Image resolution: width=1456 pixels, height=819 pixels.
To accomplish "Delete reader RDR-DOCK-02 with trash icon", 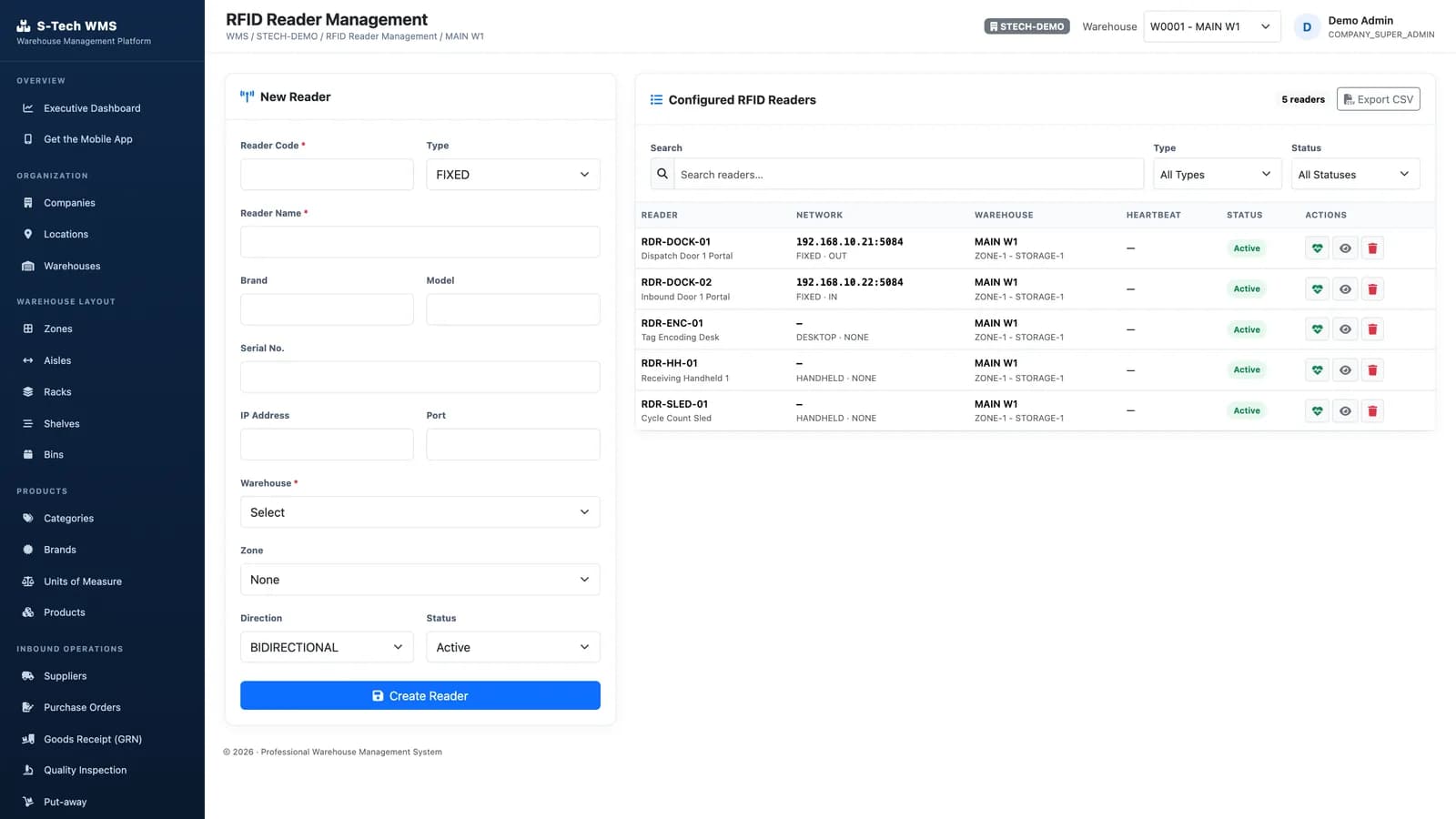I will pos(1372,289).
